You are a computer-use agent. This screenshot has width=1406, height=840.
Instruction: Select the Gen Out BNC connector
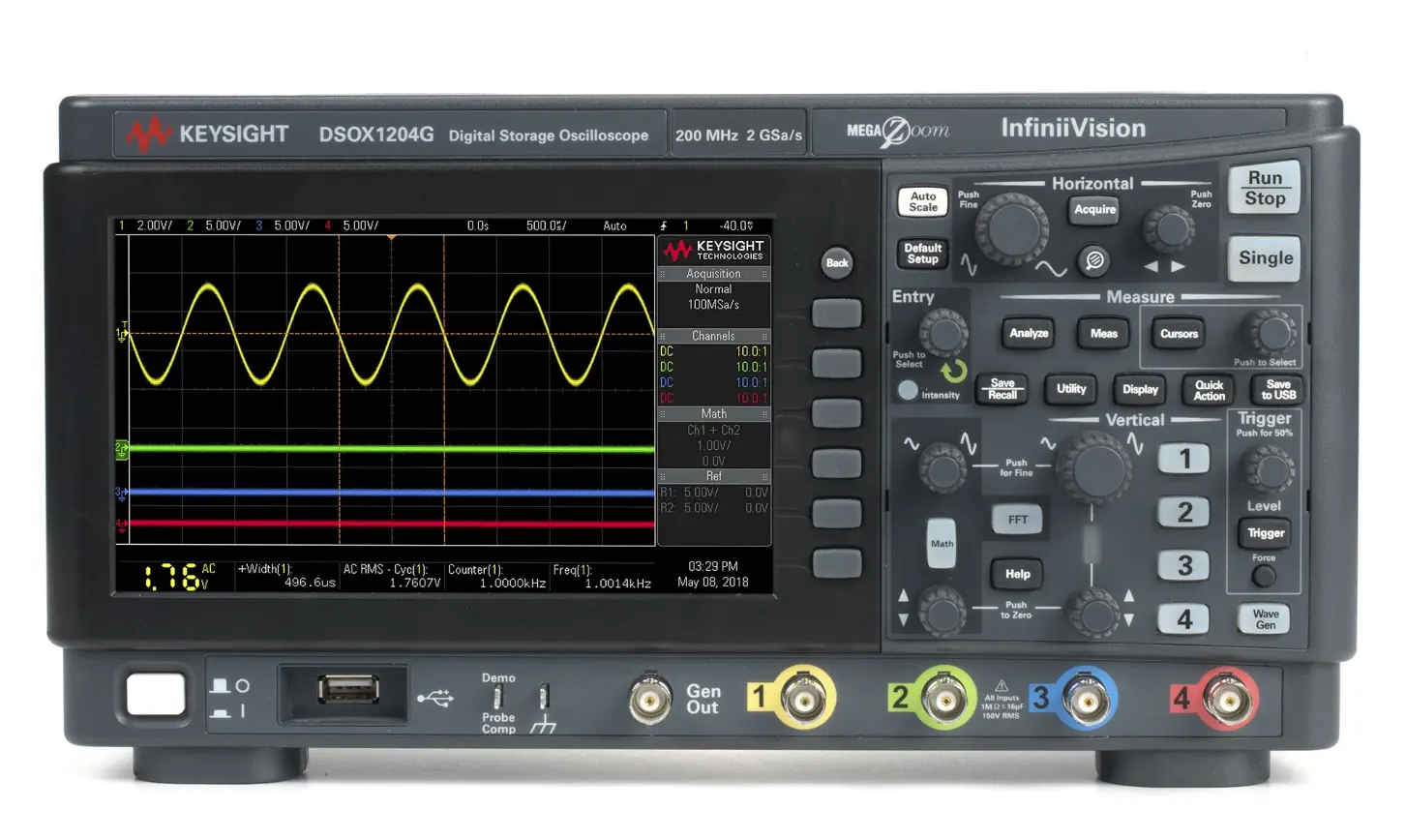click(x=649, y=700)
